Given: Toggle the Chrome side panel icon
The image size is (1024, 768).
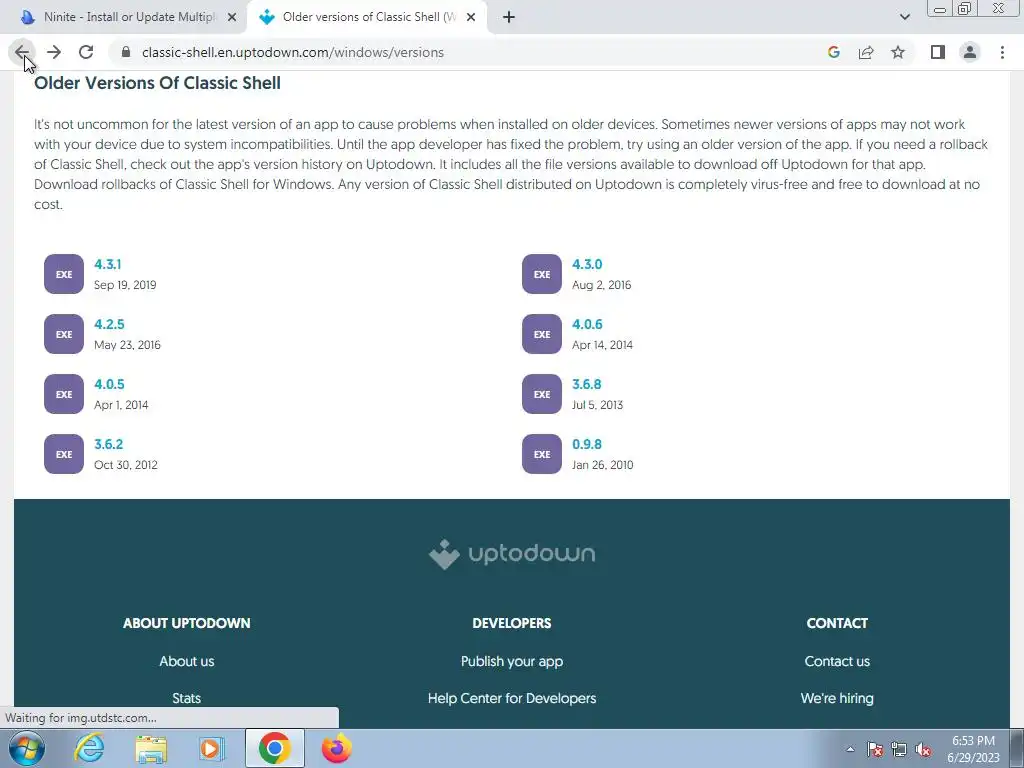Looking at the screenshot, I should [x=938, y=52].
